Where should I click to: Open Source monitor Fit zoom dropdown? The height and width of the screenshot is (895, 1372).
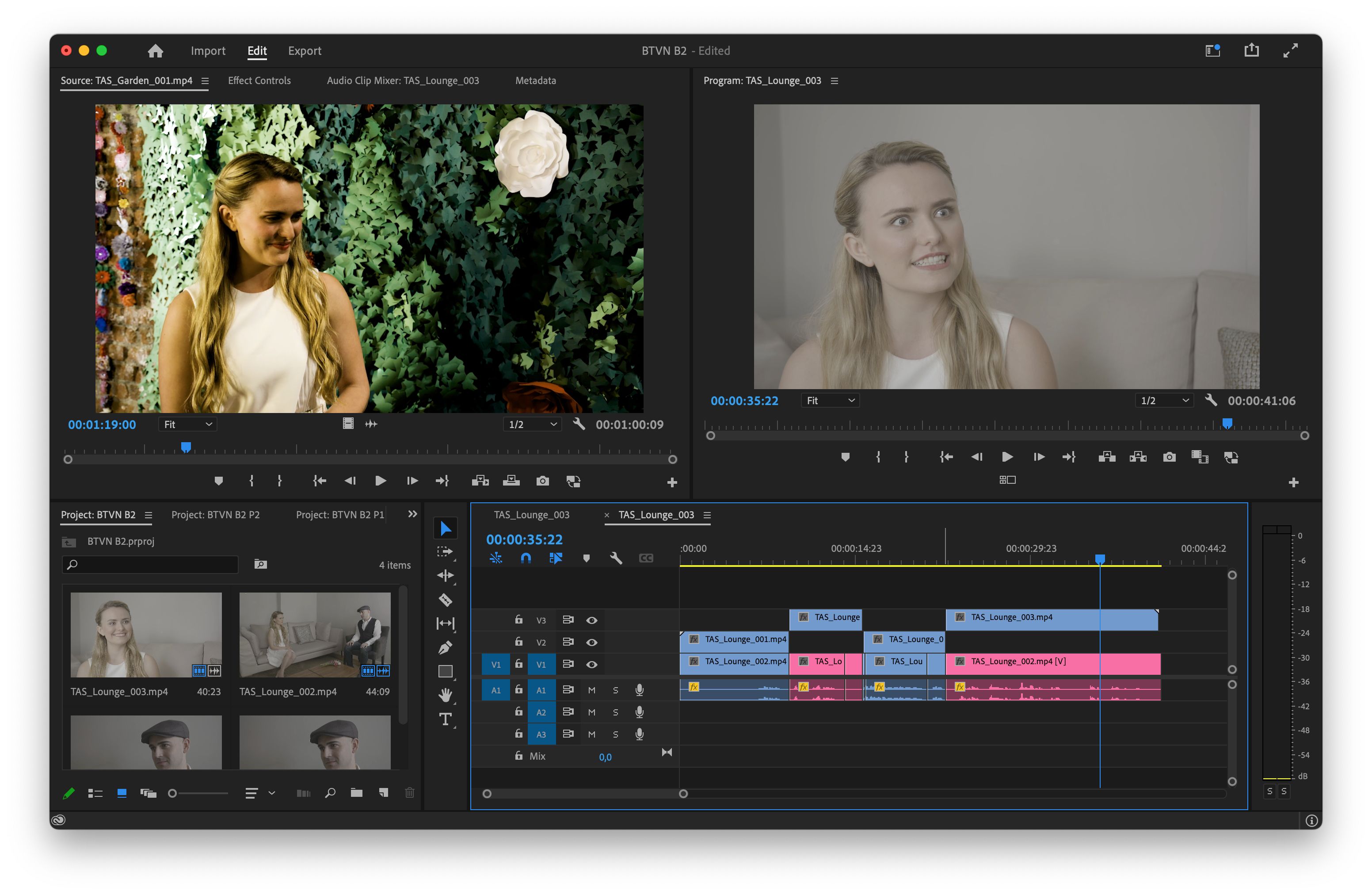pyautogui.click(x=187, y=425)
